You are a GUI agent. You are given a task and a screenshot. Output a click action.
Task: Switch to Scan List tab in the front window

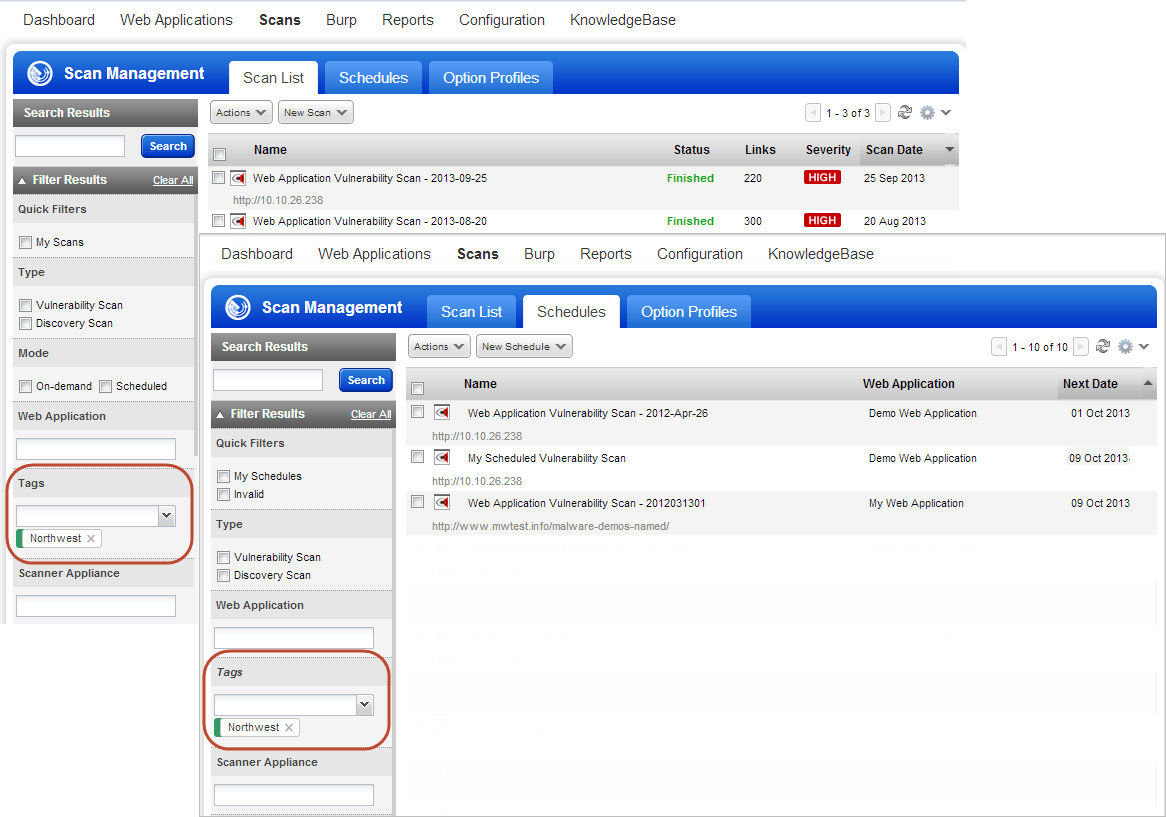pyautogui.click(x=471, y=311)
